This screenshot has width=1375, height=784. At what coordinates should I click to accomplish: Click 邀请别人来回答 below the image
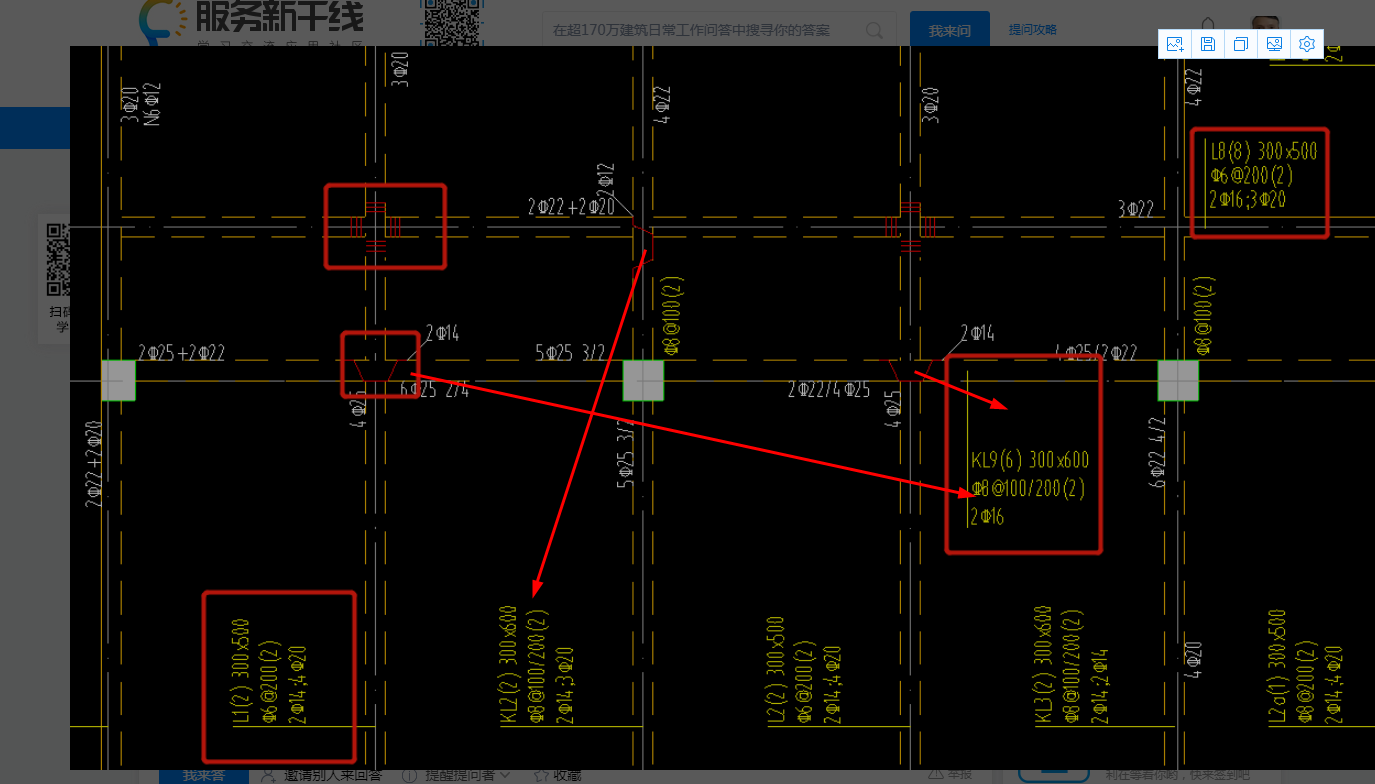(x=322, y=775)
